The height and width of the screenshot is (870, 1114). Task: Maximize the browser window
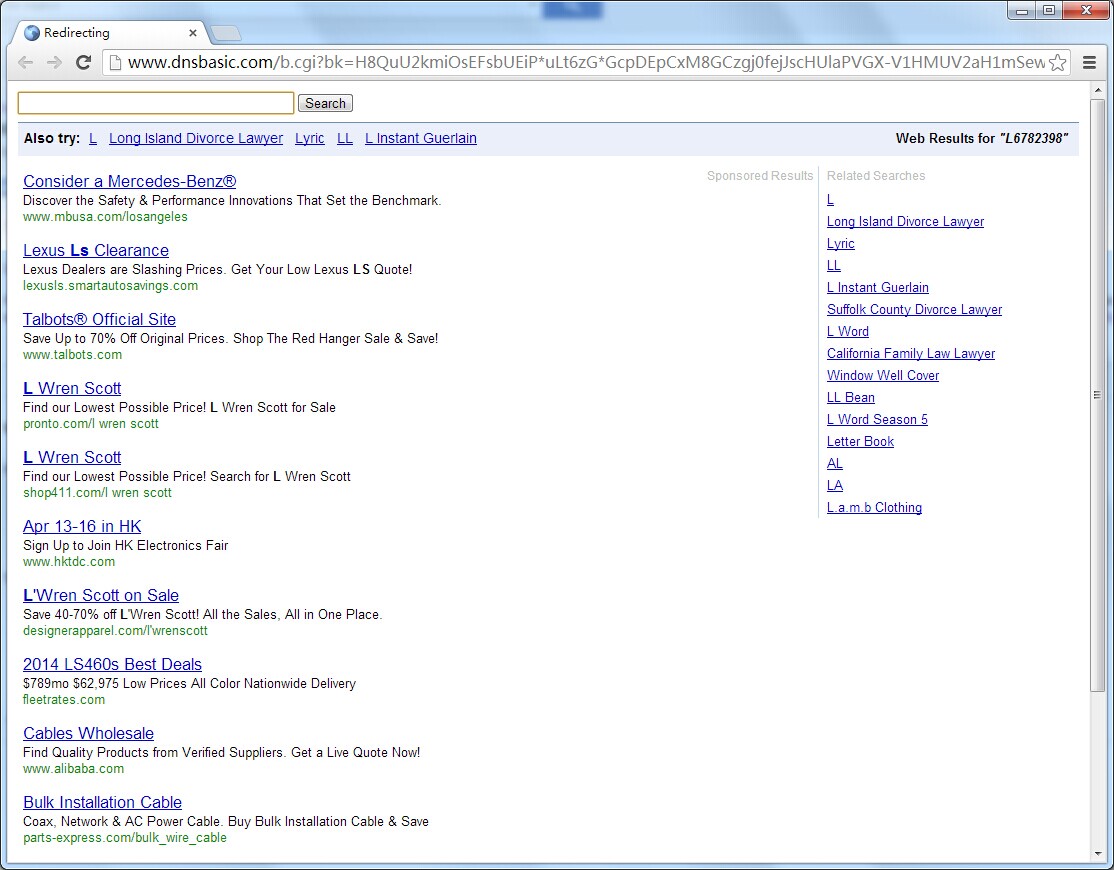pos(1049,10)
